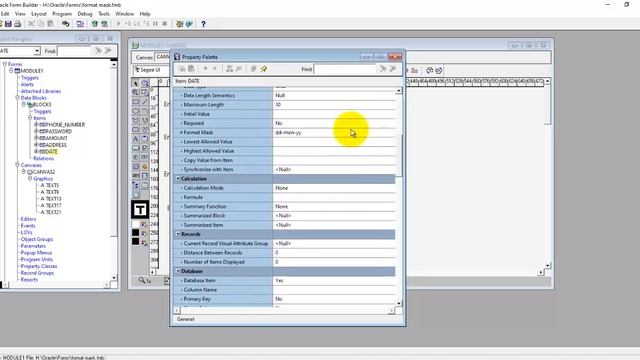This screenshot has width=640, height=360.
Task: Click the Find field in Property Palette
Action: coord(345,69)
